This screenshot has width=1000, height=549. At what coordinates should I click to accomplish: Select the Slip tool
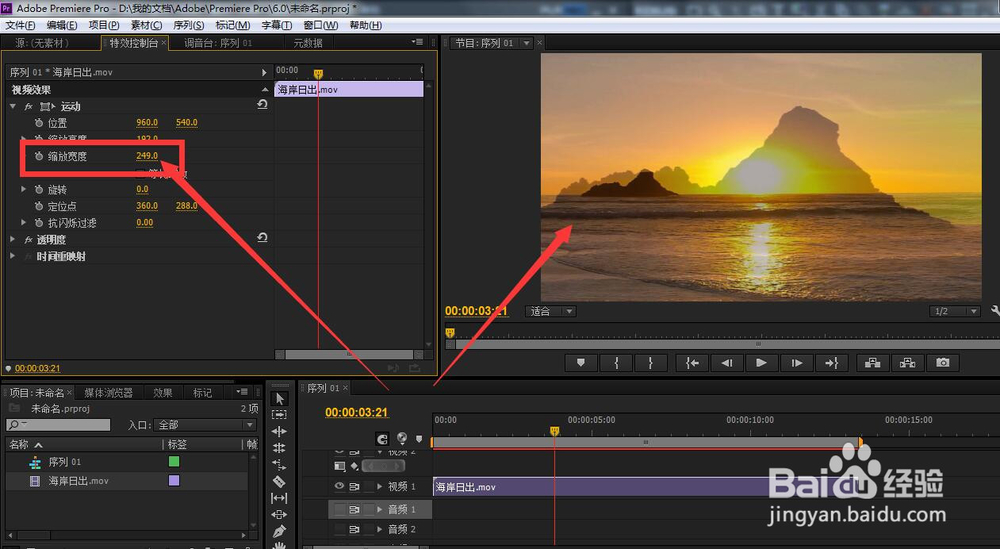[x=279, y=498]
